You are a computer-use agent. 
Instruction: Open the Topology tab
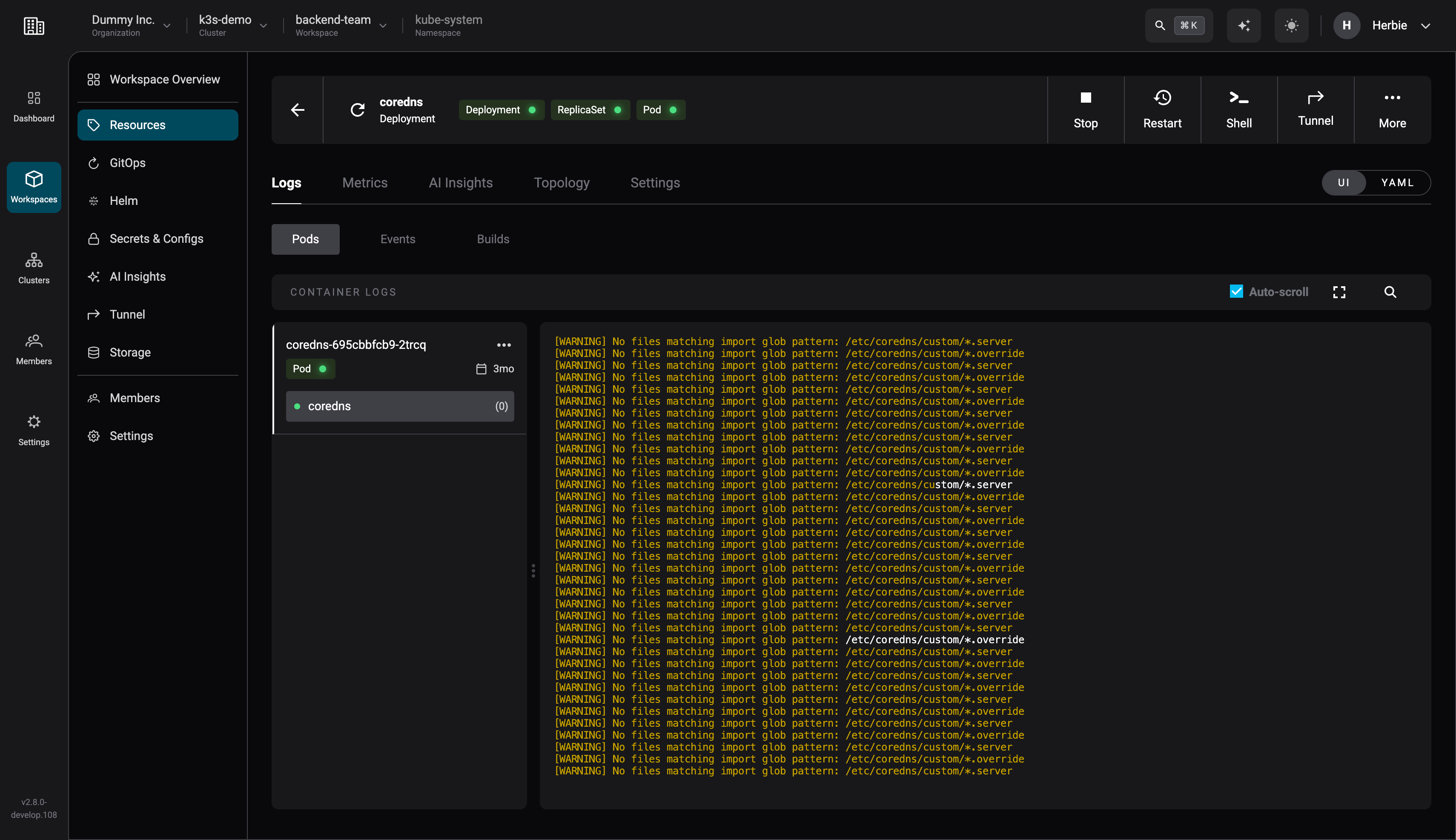tap(561, 183)
